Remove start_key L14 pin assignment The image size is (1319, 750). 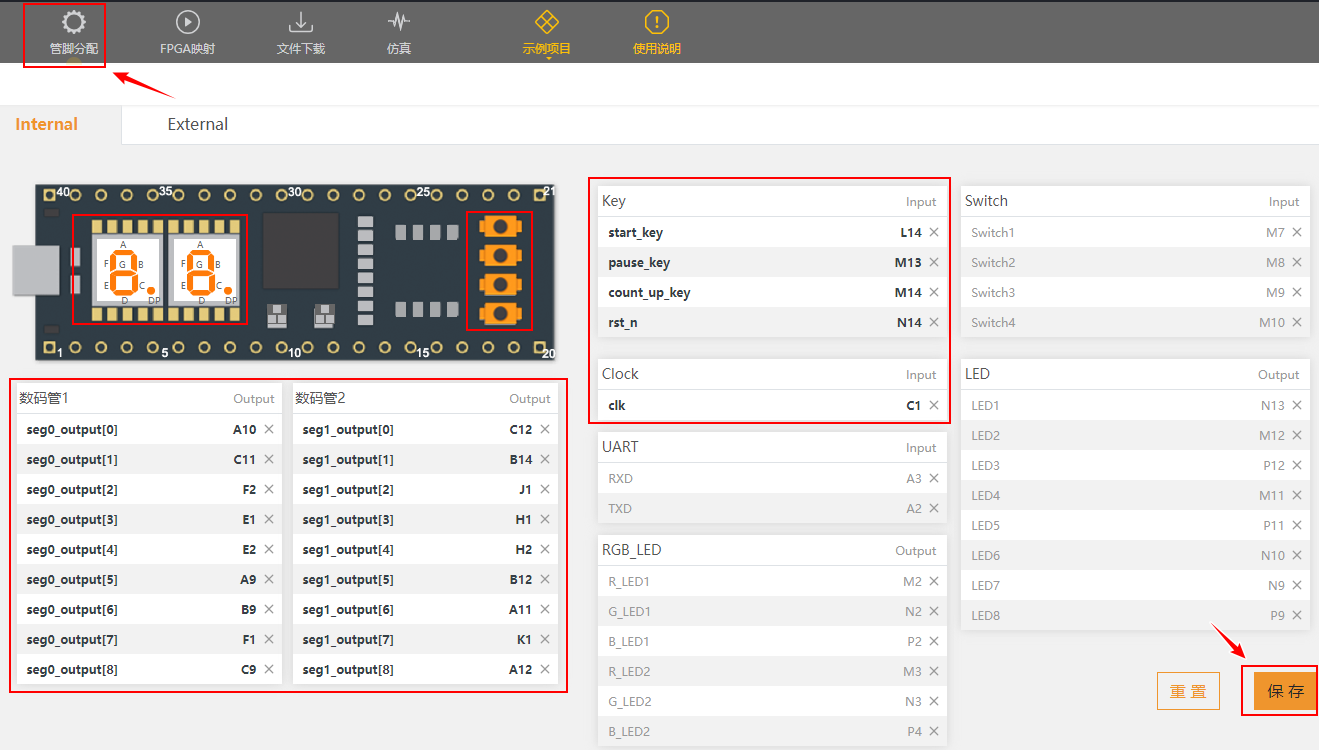[934, 232]
